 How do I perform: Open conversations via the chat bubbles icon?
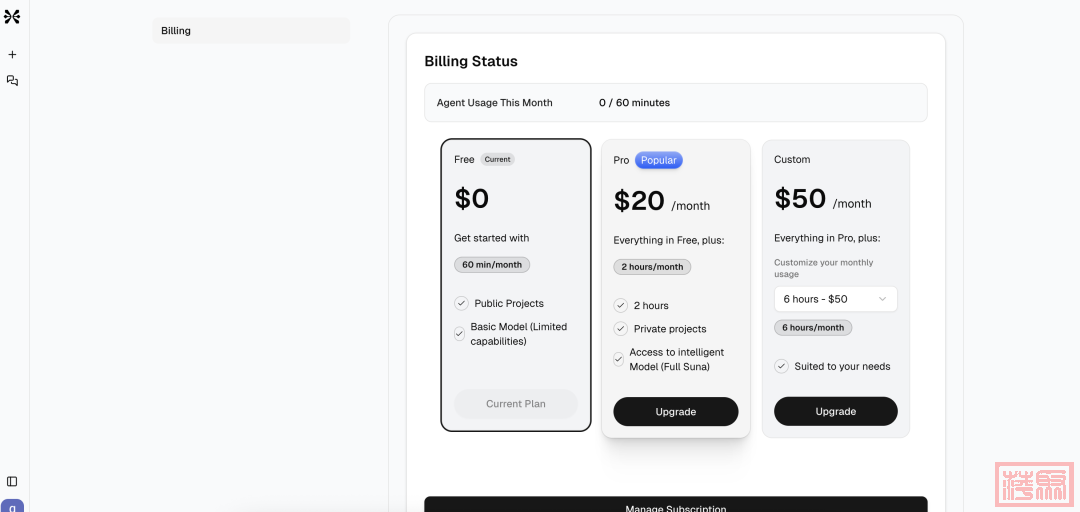[x=12, y=81]
